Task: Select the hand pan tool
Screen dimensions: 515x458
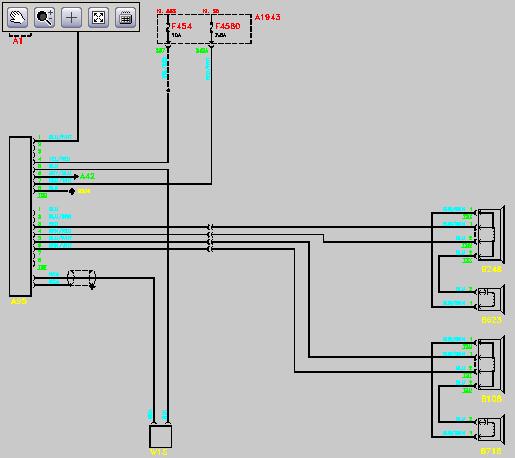Action: click(18, 17)
